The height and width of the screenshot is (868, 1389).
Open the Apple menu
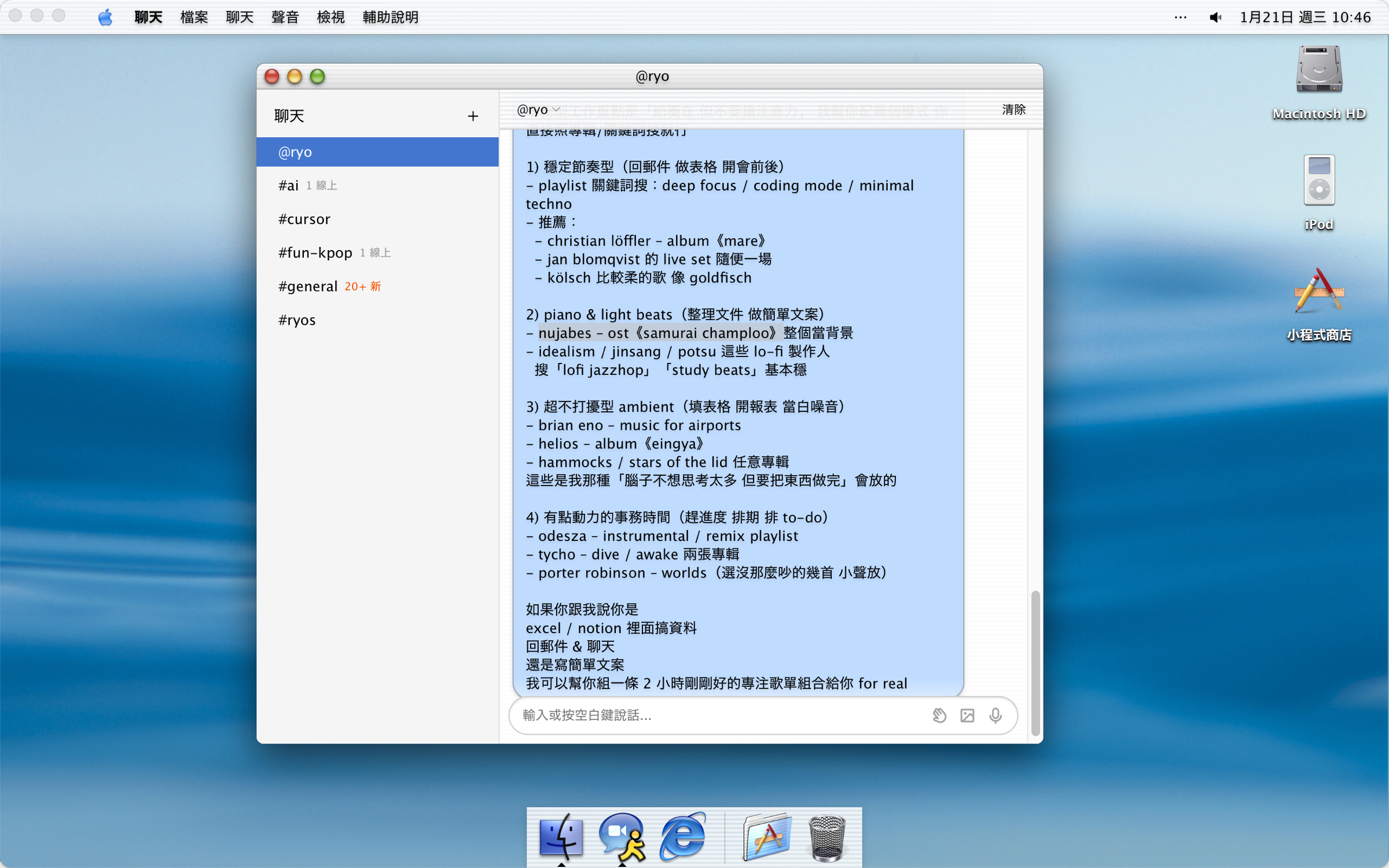(105, 17)
